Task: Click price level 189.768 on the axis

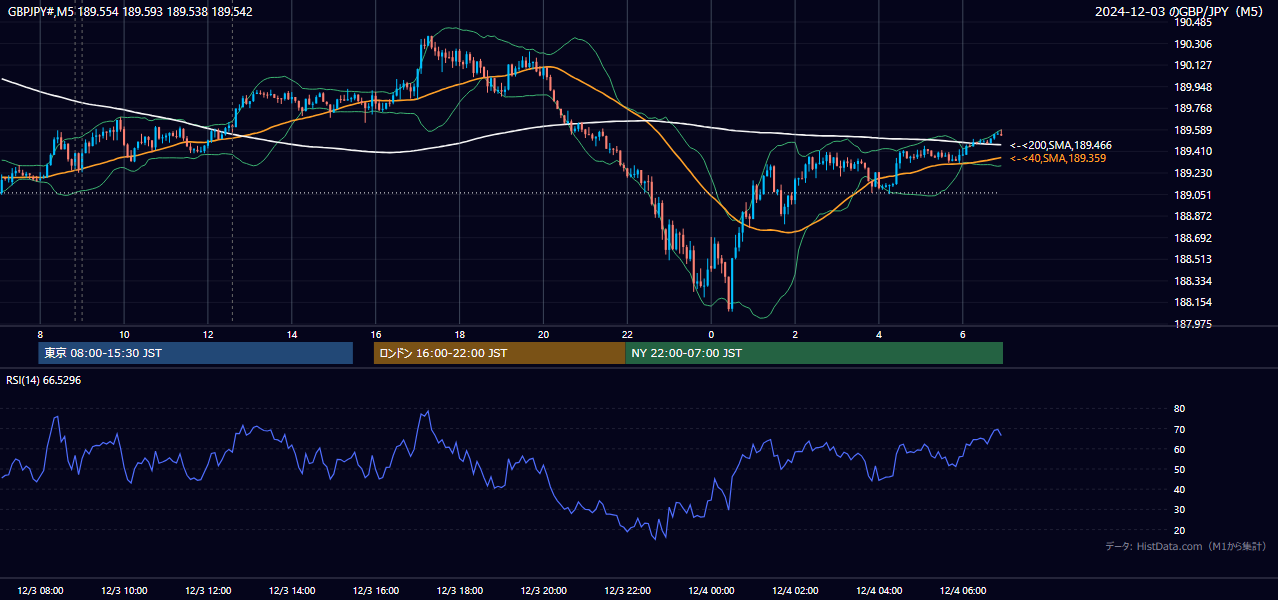Action: click(x=1193, y=109)
